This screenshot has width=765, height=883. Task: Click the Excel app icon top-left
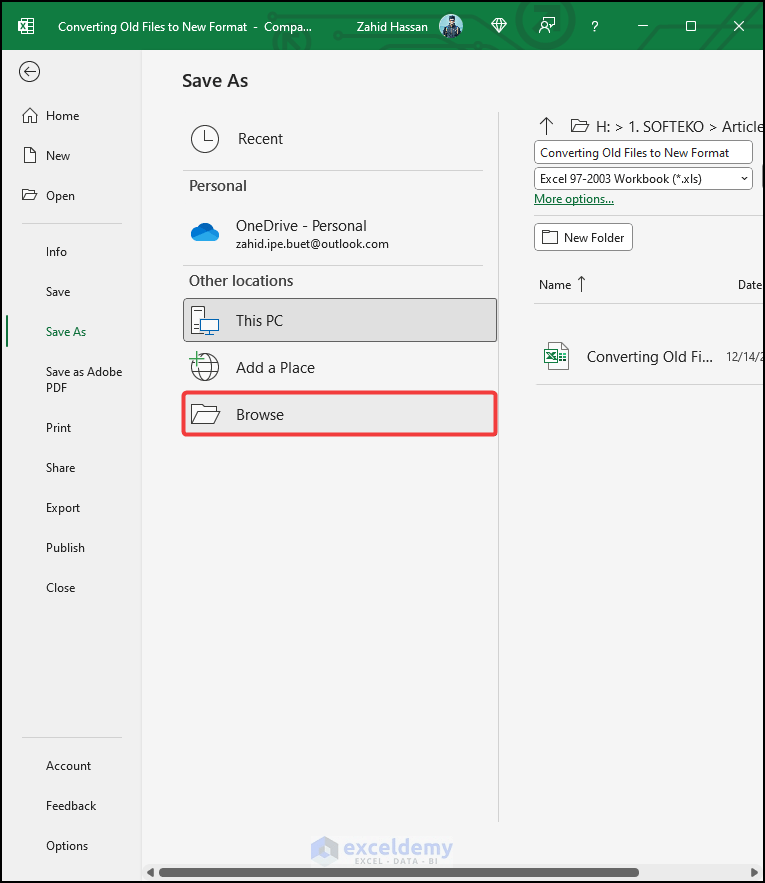(25, 26)
